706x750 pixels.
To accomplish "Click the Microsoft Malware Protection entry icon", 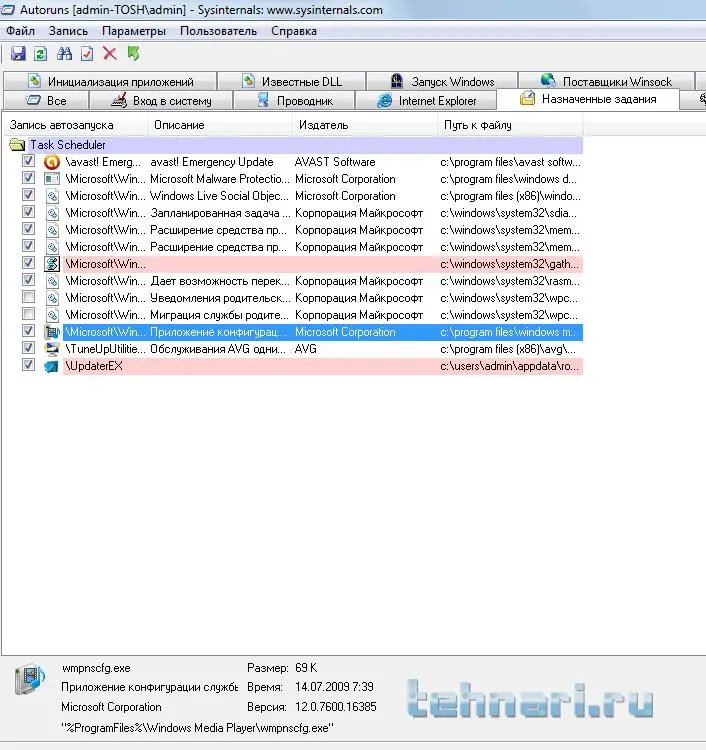I will (x=52, y=179).
